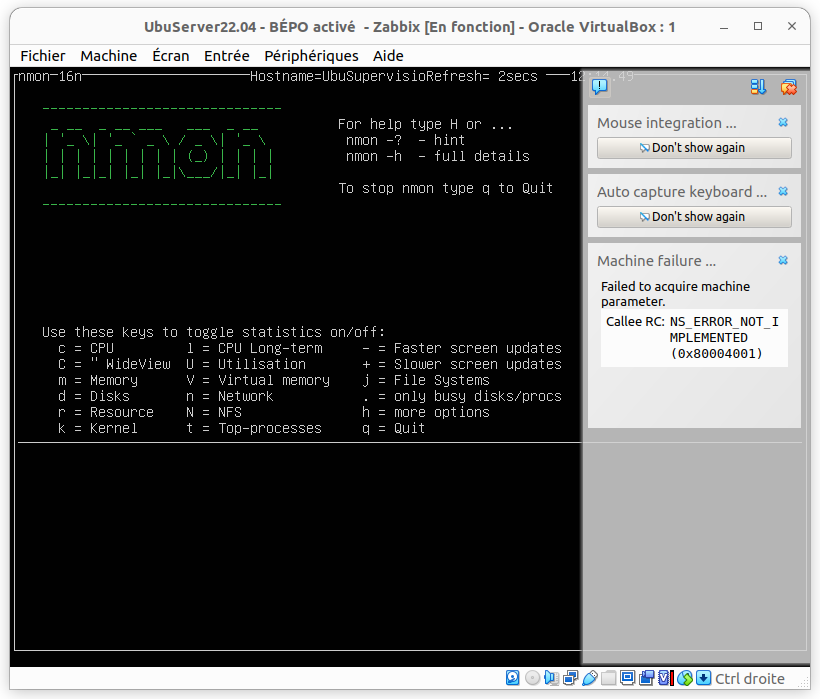This screenshot has height=699, width=820.
Task: Click Don't show again under Auto capture keyboard
Action: click(694, 217)
